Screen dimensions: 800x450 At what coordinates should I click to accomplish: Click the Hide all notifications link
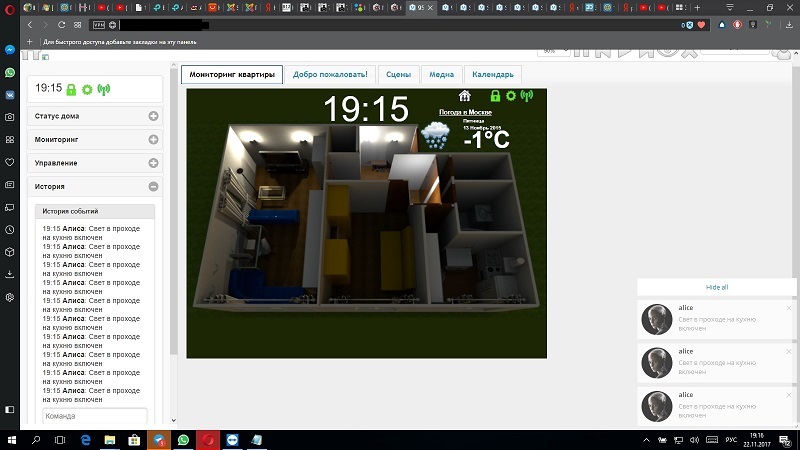tap(717, 287)
